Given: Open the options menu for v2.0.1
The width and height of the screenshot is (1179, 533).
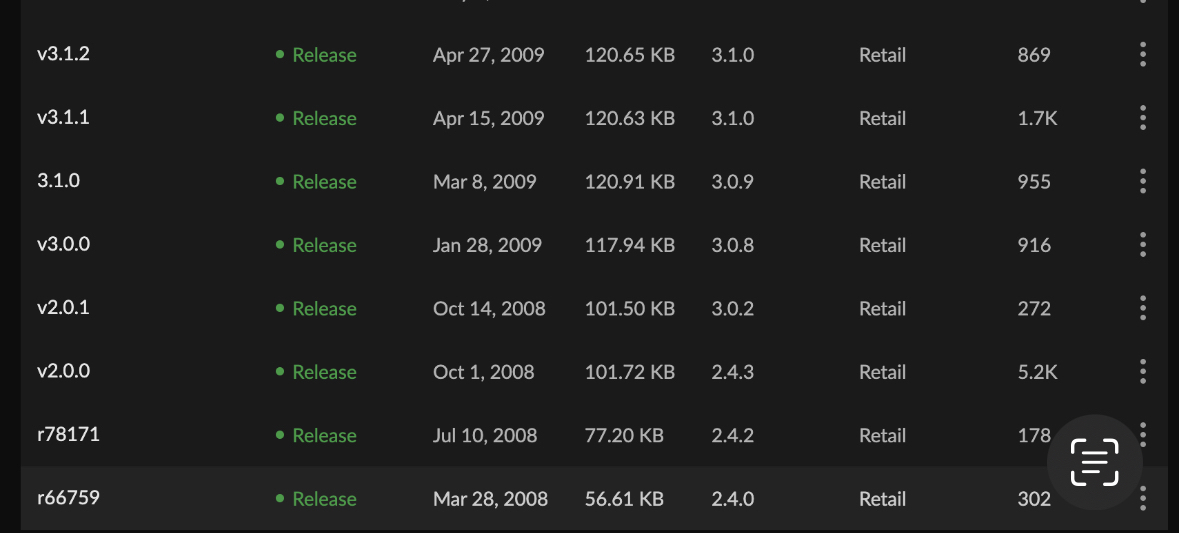Looking at the screenshot, I should coord(1142,309).
